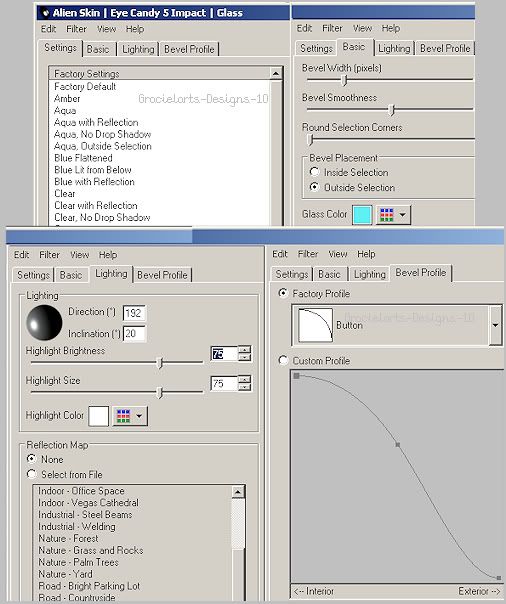
Task: Open Help menu in Settings window
Action: coord(135,29)
